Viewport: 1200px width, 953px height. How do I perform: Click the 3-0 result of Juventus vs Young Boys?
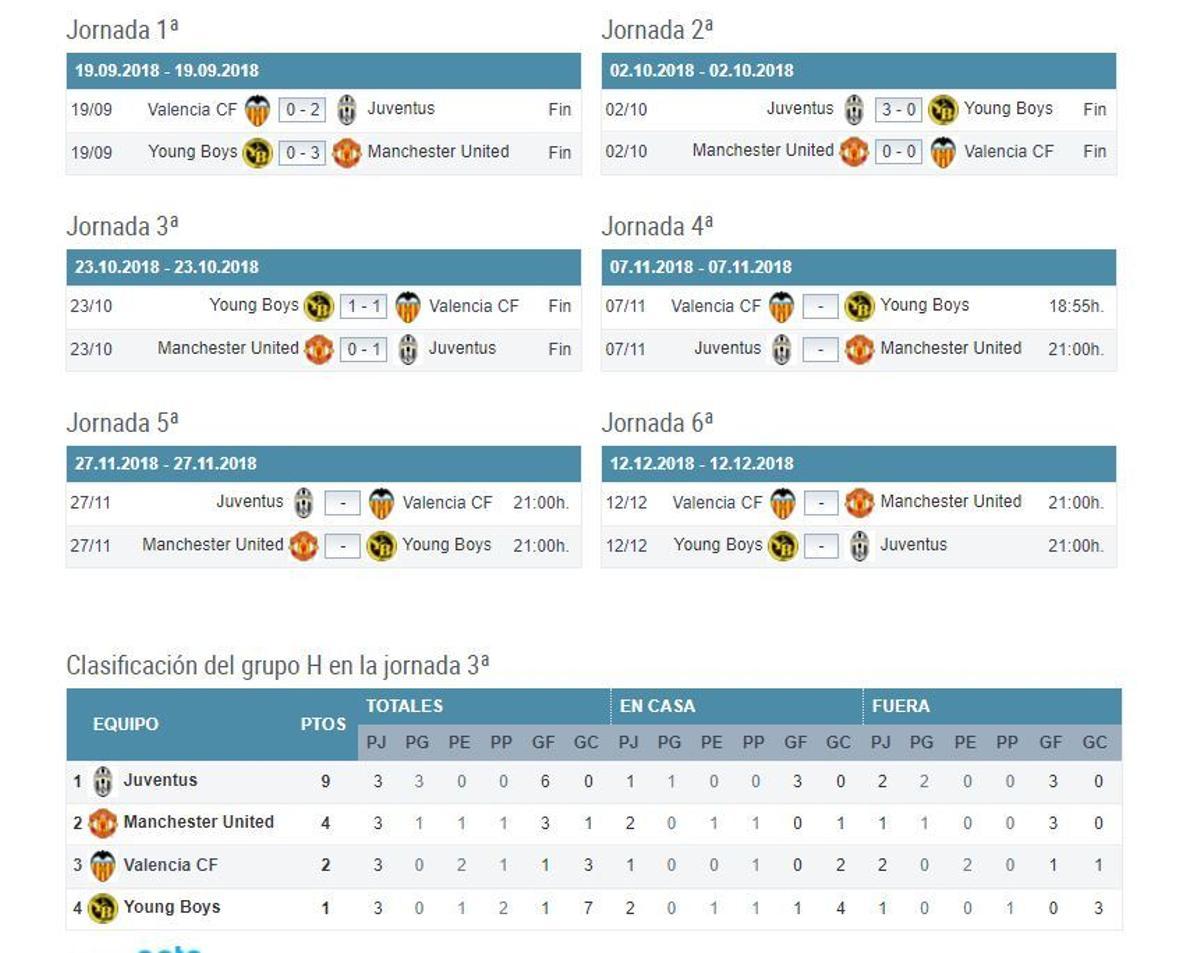pyautogui.click(x=900, y=108)
